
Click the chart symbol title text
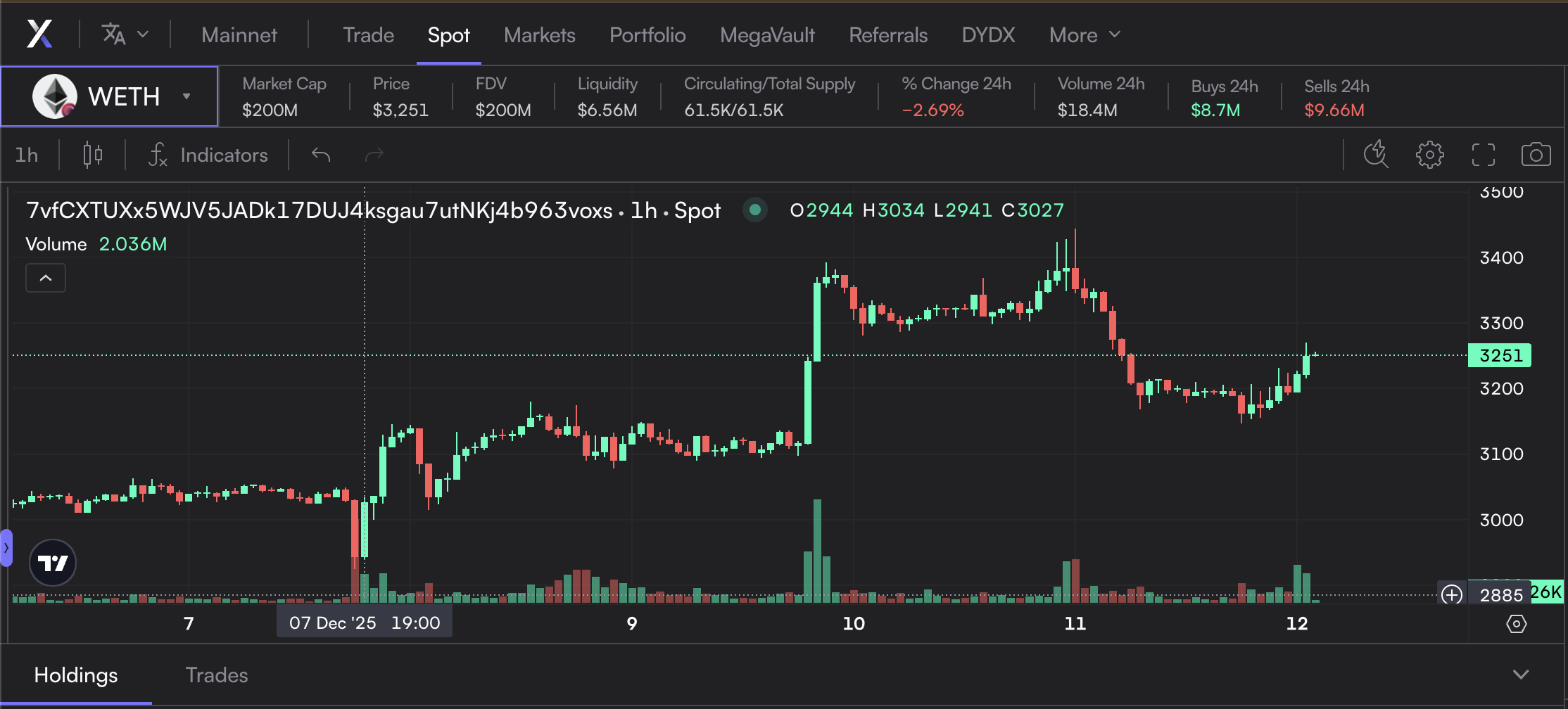(x=373, y=210)
